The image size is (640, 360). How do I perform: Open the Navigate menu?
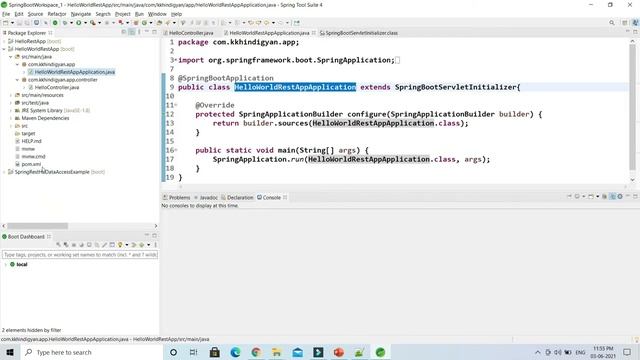(x=81, y=14)
